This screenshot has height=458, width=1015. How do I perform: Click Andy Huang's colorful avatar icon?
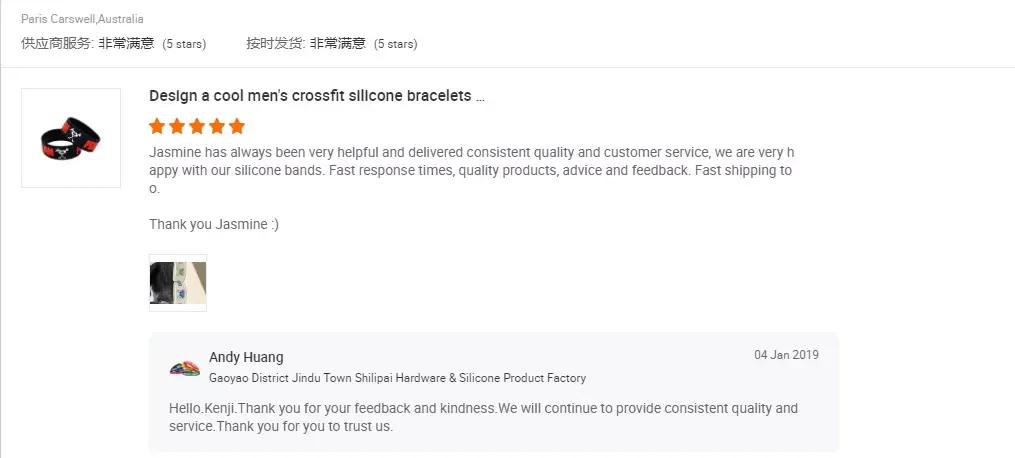pyautogui.click(x=185, y=367)
